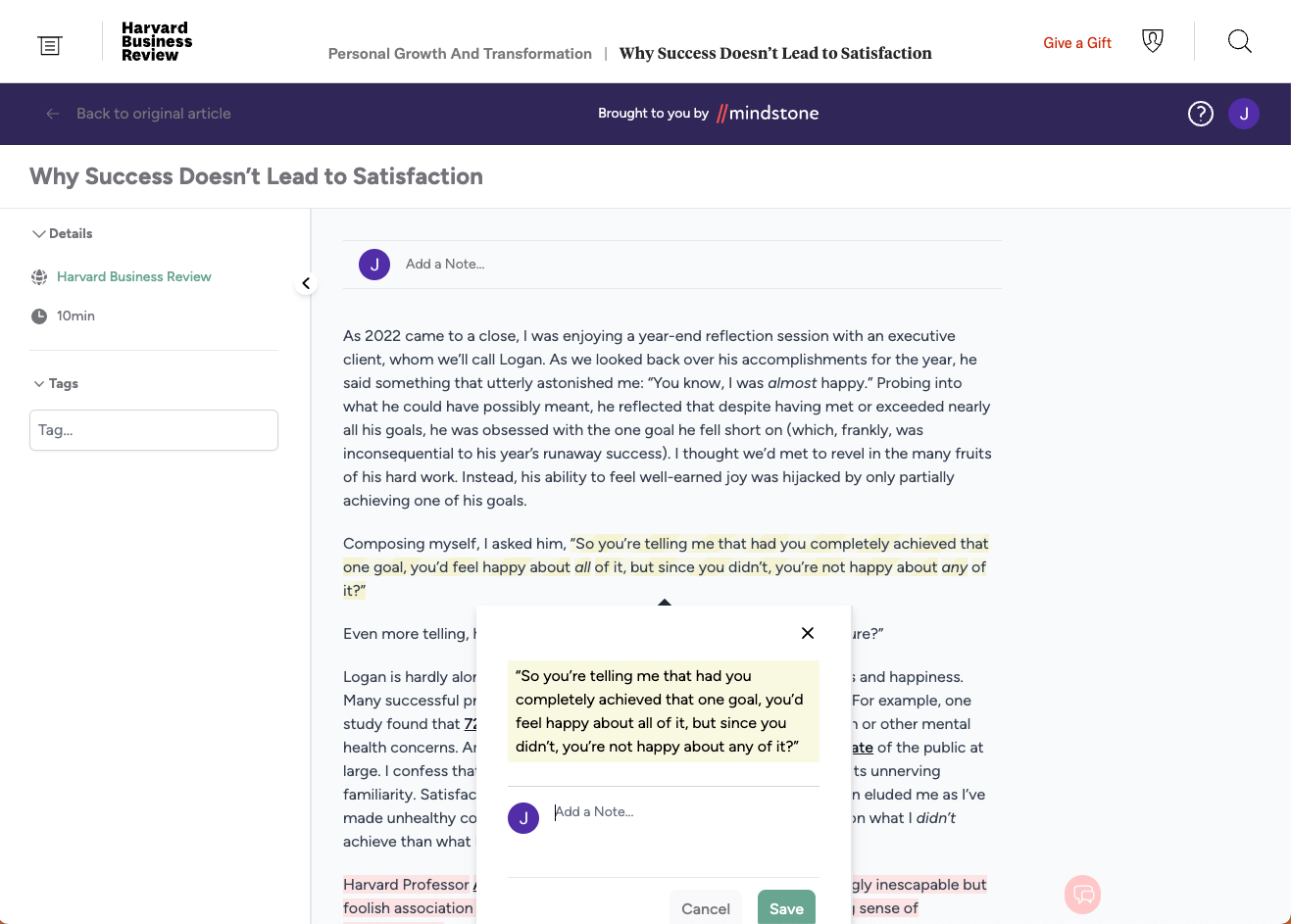Open the HBR hamburger menu icon
Screen dimensions: 1291x924
50,45
